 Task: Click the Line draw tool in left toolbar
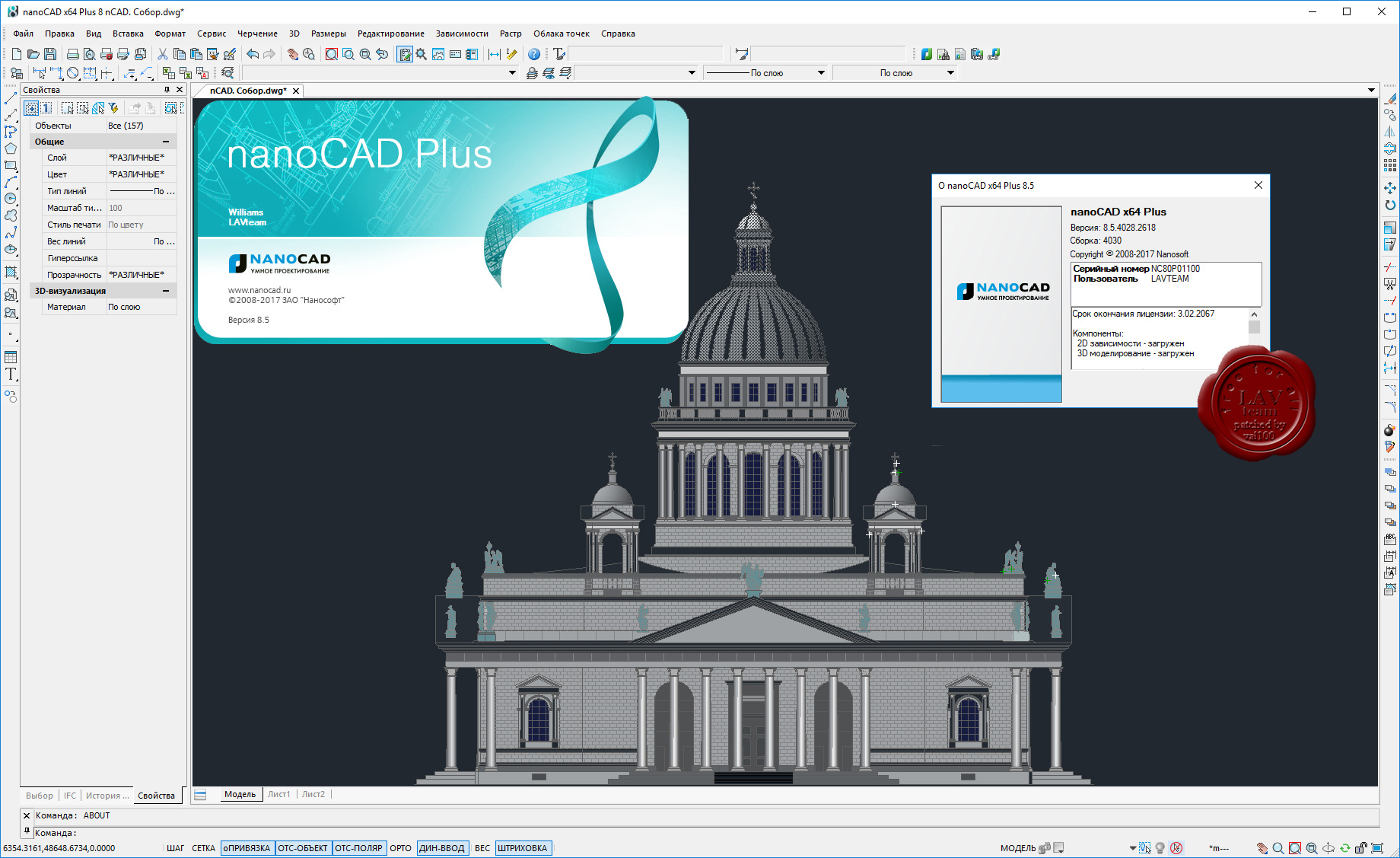11,98
